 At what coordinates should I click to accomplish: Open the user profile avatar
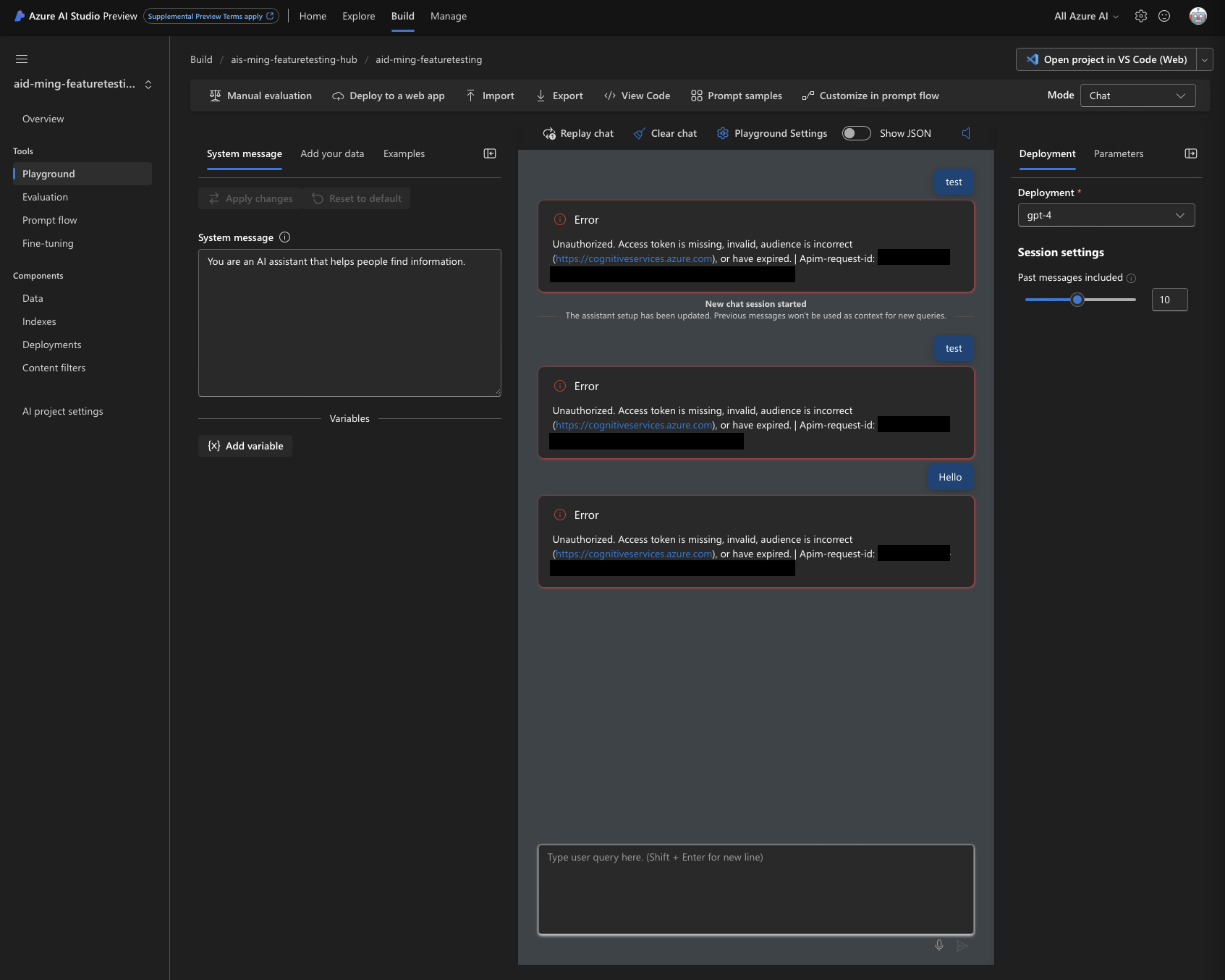(x=1198, y=16)
